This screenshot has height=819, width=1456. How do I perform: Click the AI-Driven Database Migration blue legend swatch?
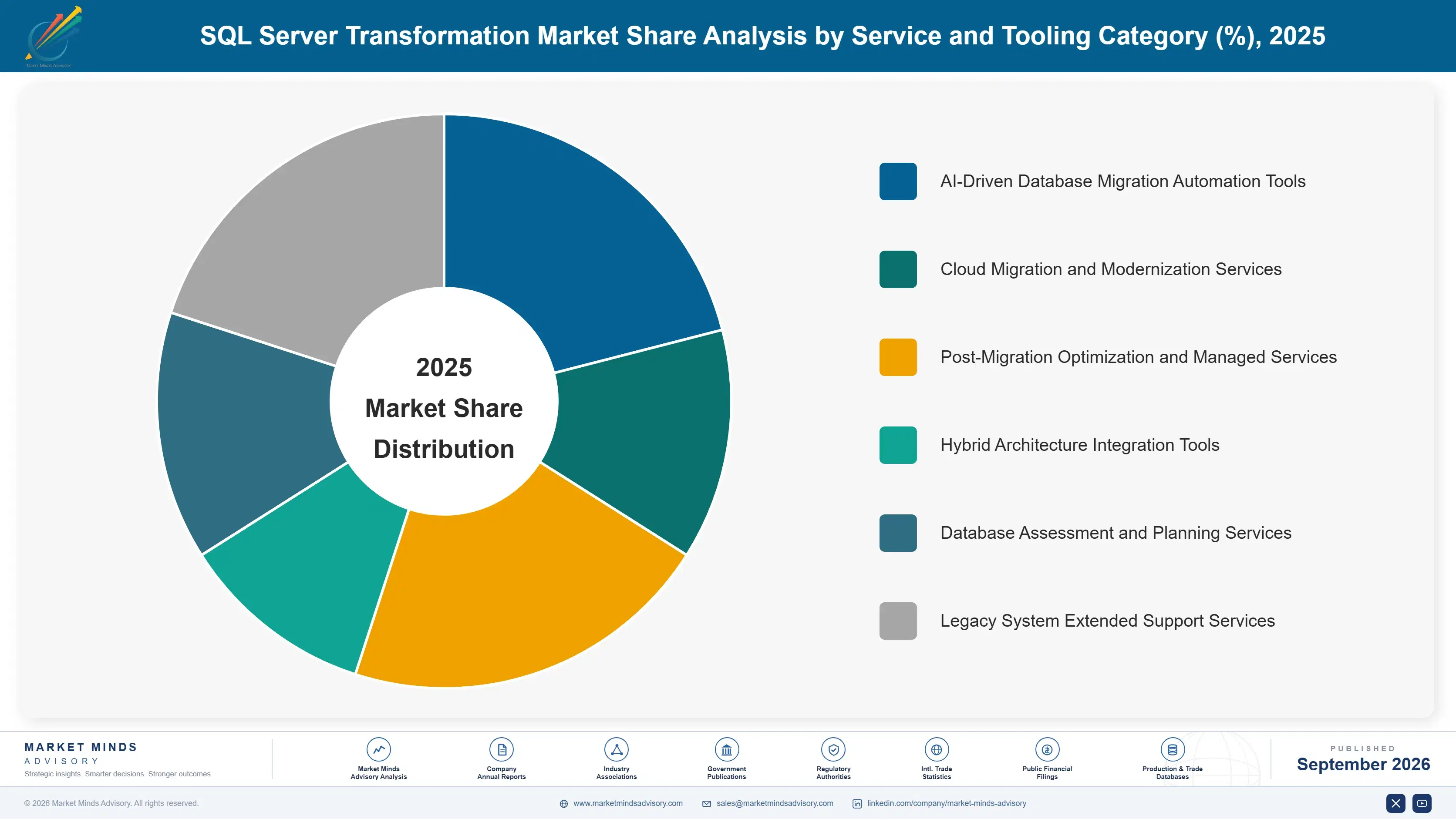pyautogui.click(x=898, y=181)
